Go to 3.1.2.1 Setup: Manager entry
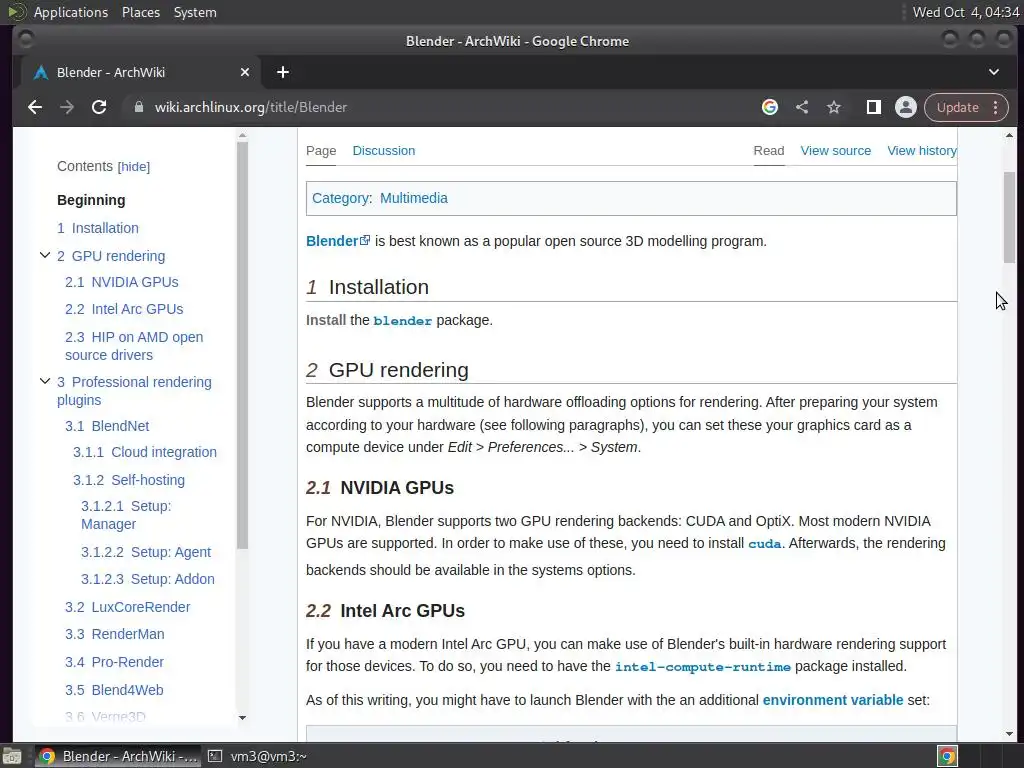The width and height of the screenshot is (1024, 768). click(x=126, y=515)
